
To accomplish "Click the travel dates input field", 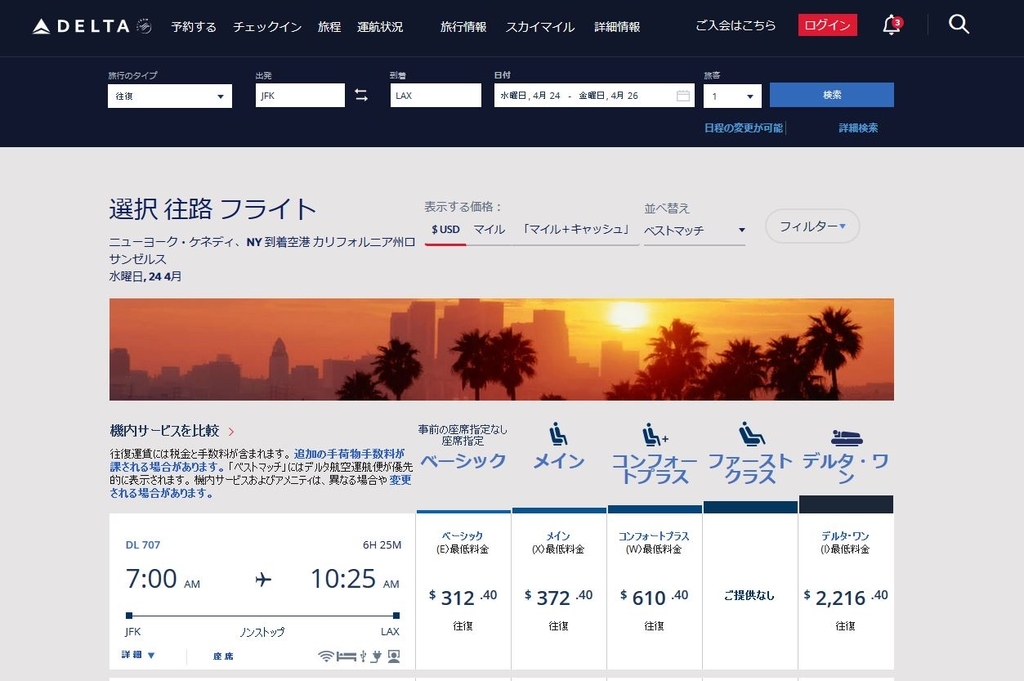I will pyautogui.click(x=594, y=95).
